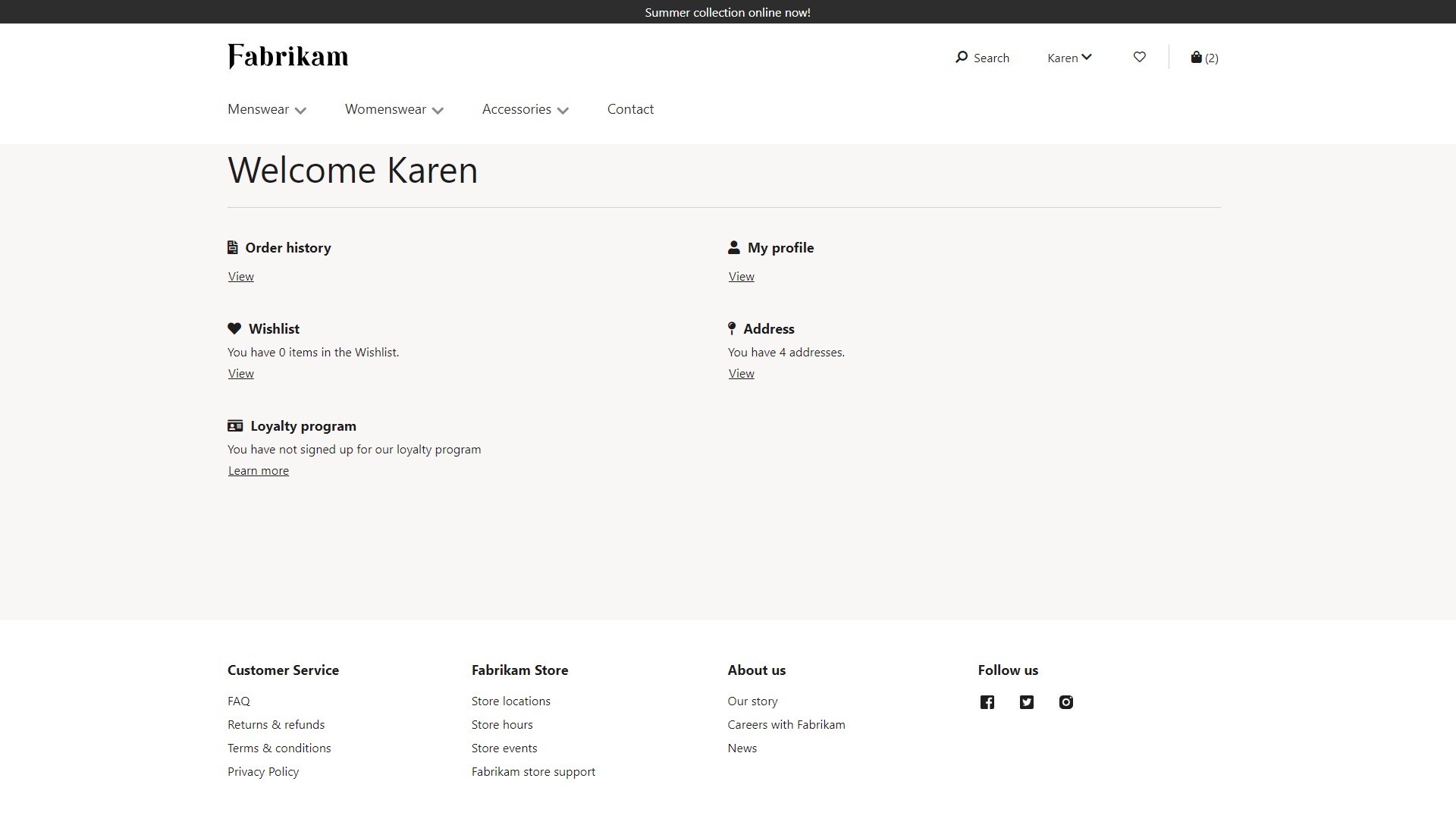Click Facebook icon in Follow us
This screenshot has width=1456, height=819.
(987, 701)
